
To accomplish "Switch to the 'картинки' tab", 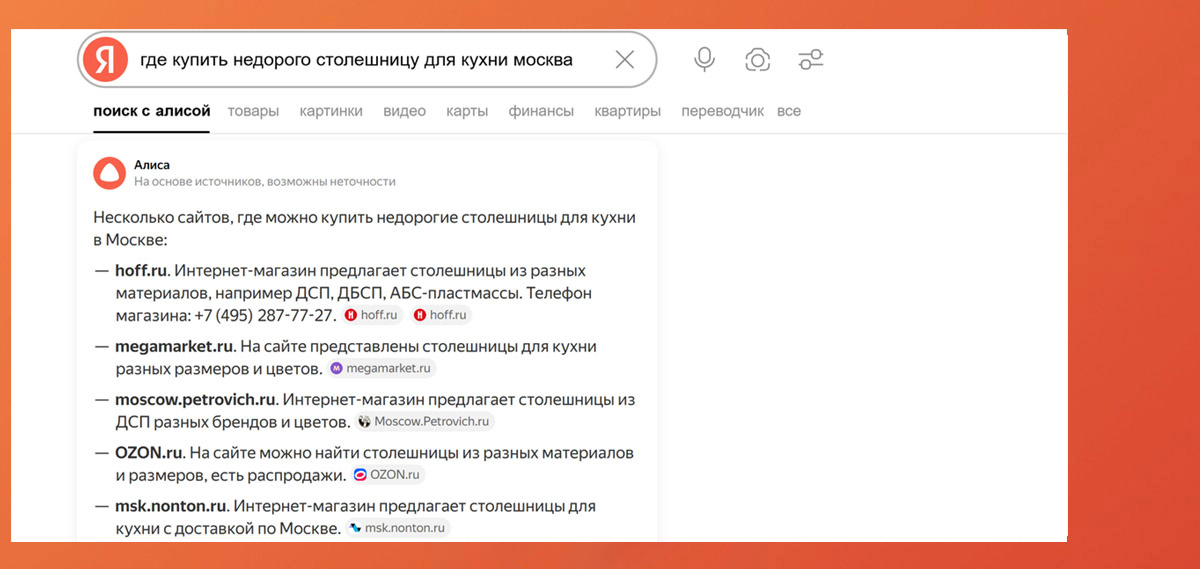I will coord(331,111).
